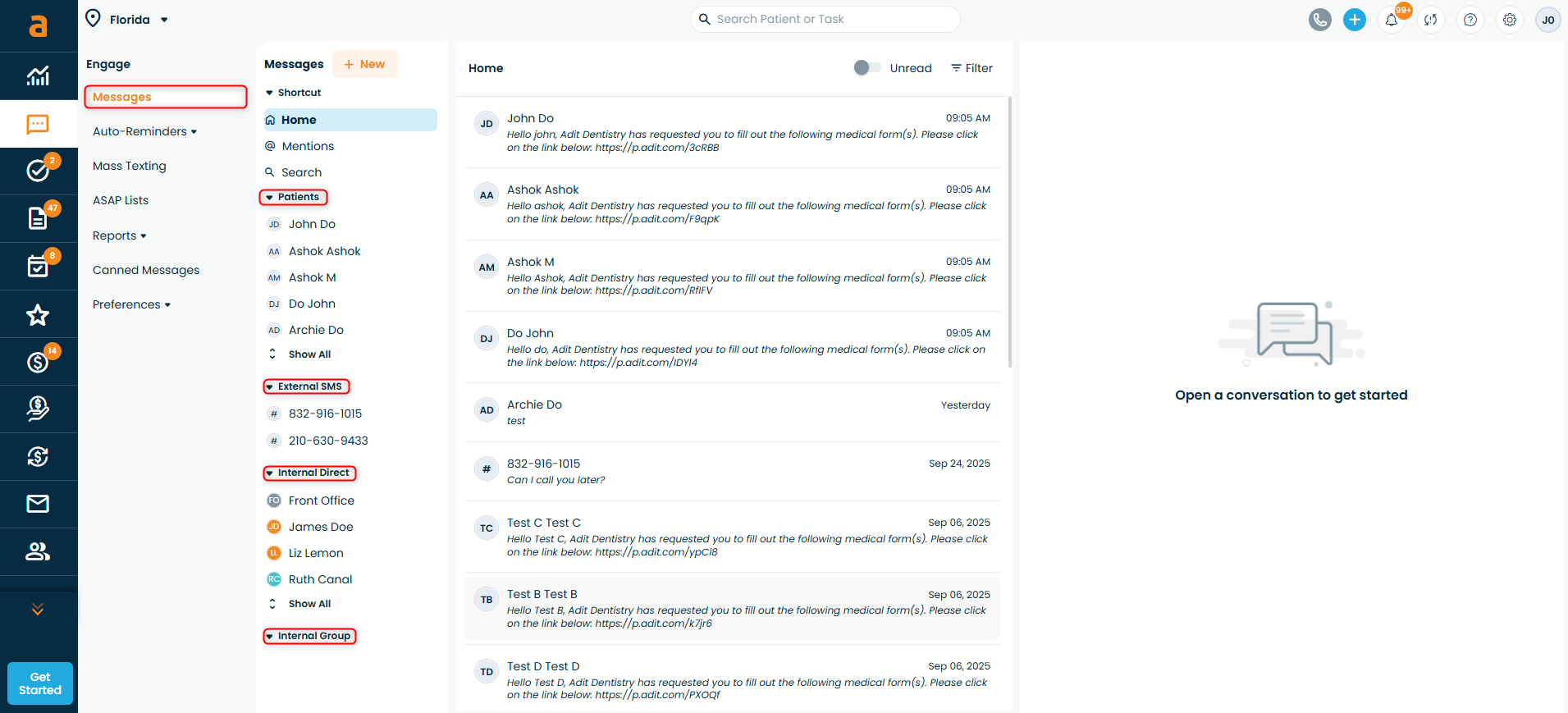This screenshot has height=713, width=1568.
Task: Click the phone dialer icon in header
Action: click(x=1319, y=20)
